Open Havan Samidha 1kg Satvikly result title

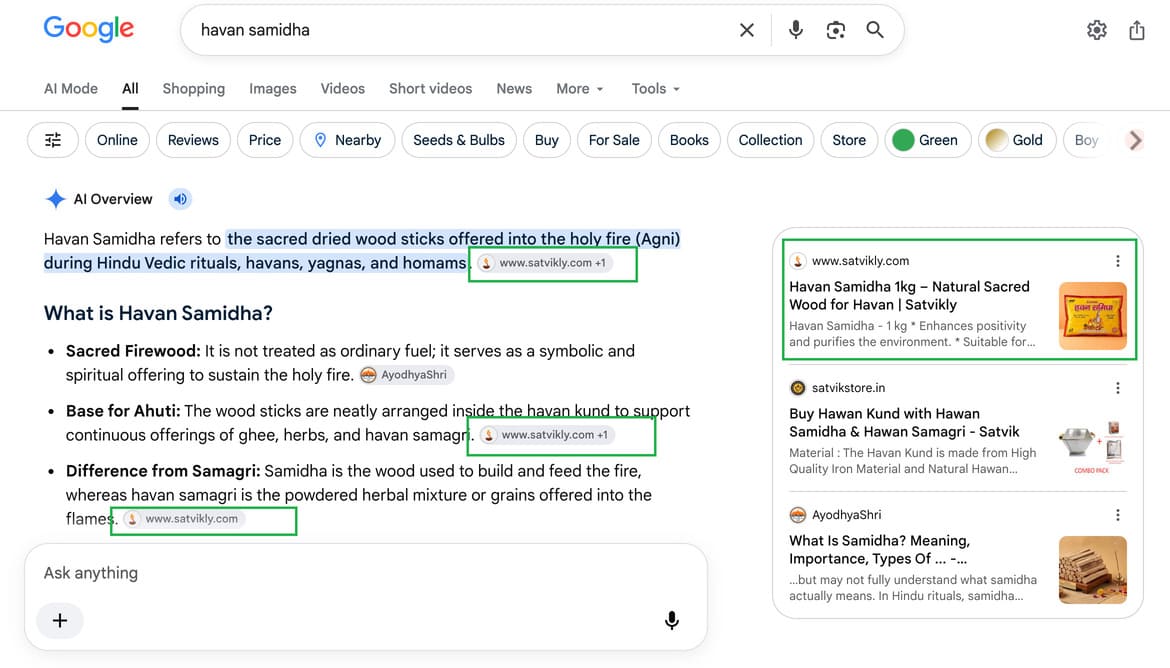click(x=909, y=296)
